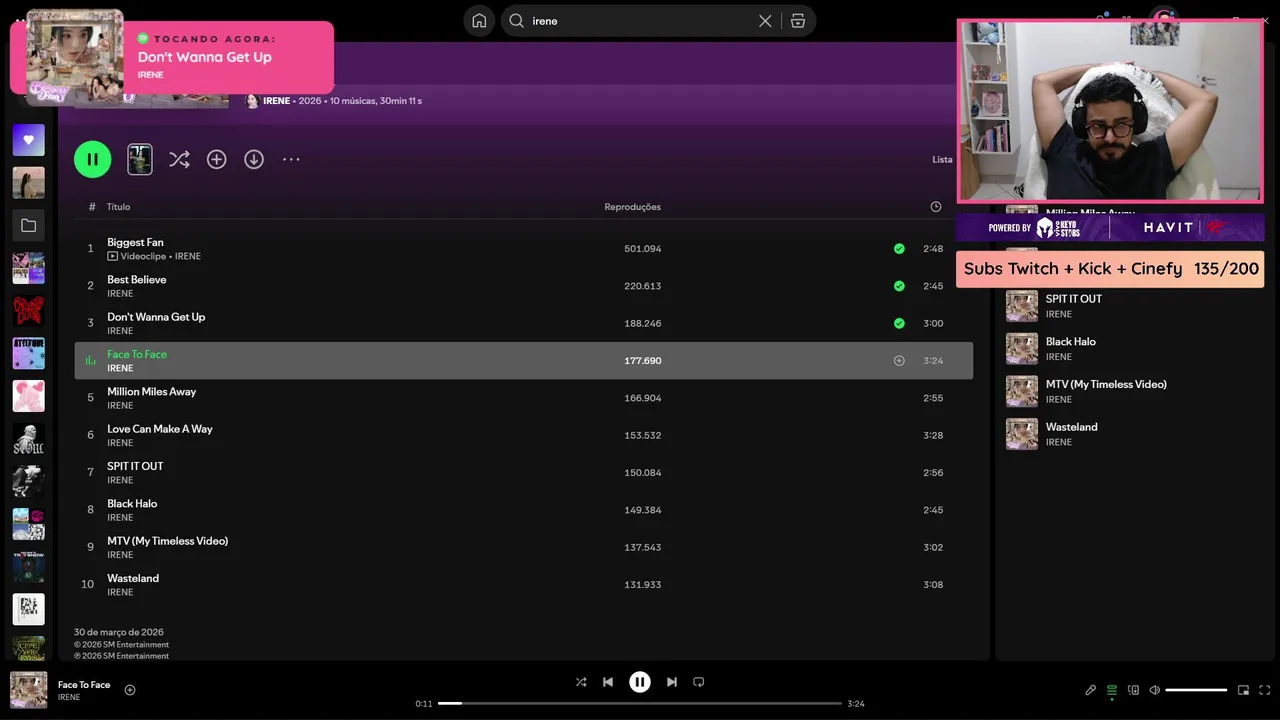
Task: Add Face To Face to Liked Songs via row plus
Action: coord(899,361)
